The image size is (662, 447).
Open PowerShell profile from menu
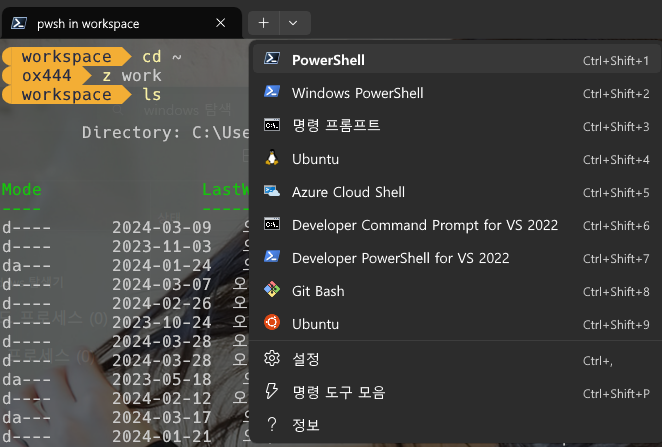456,60
